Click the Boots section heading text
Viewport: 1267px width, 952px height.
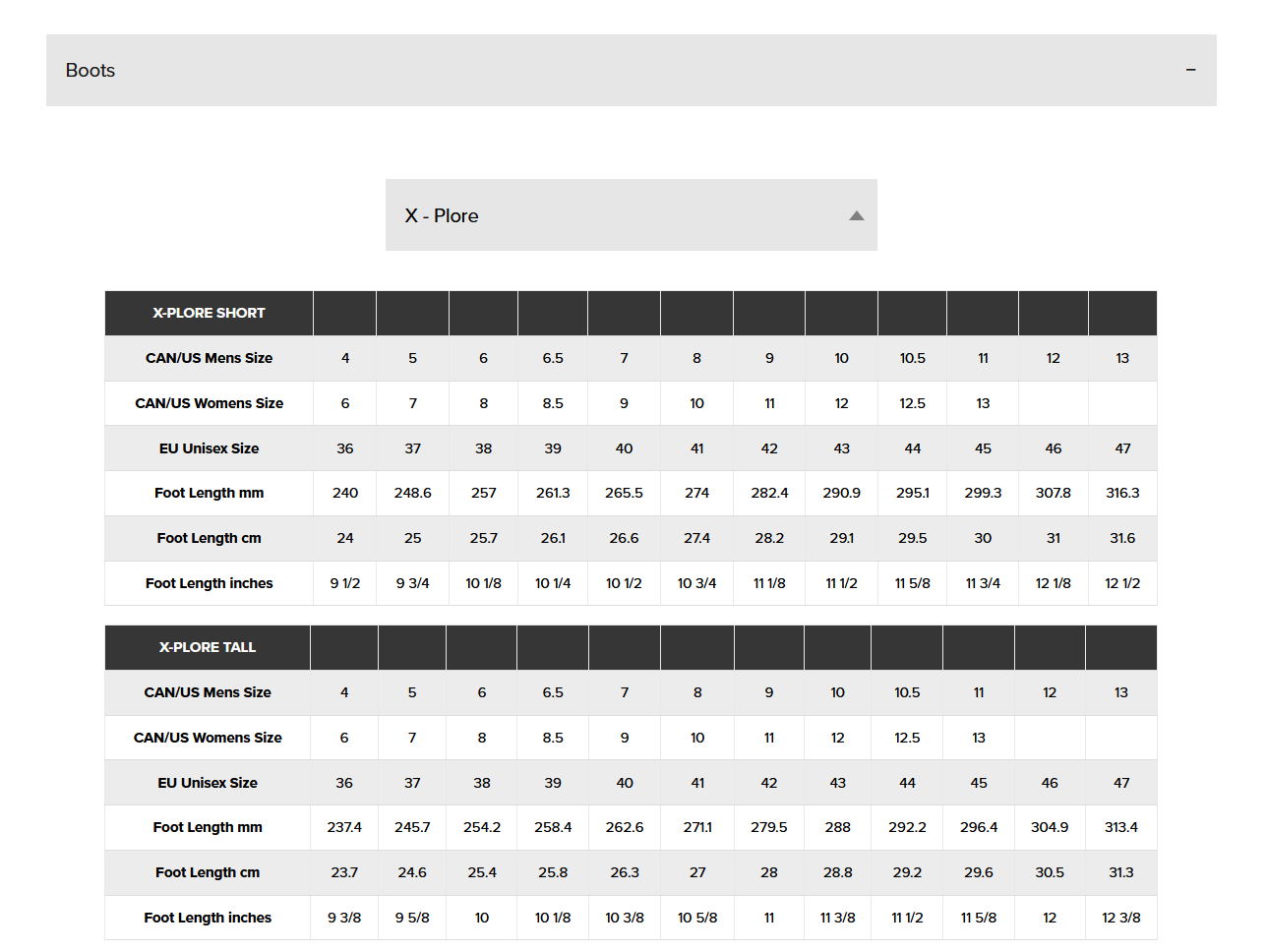tap(90, 71)
